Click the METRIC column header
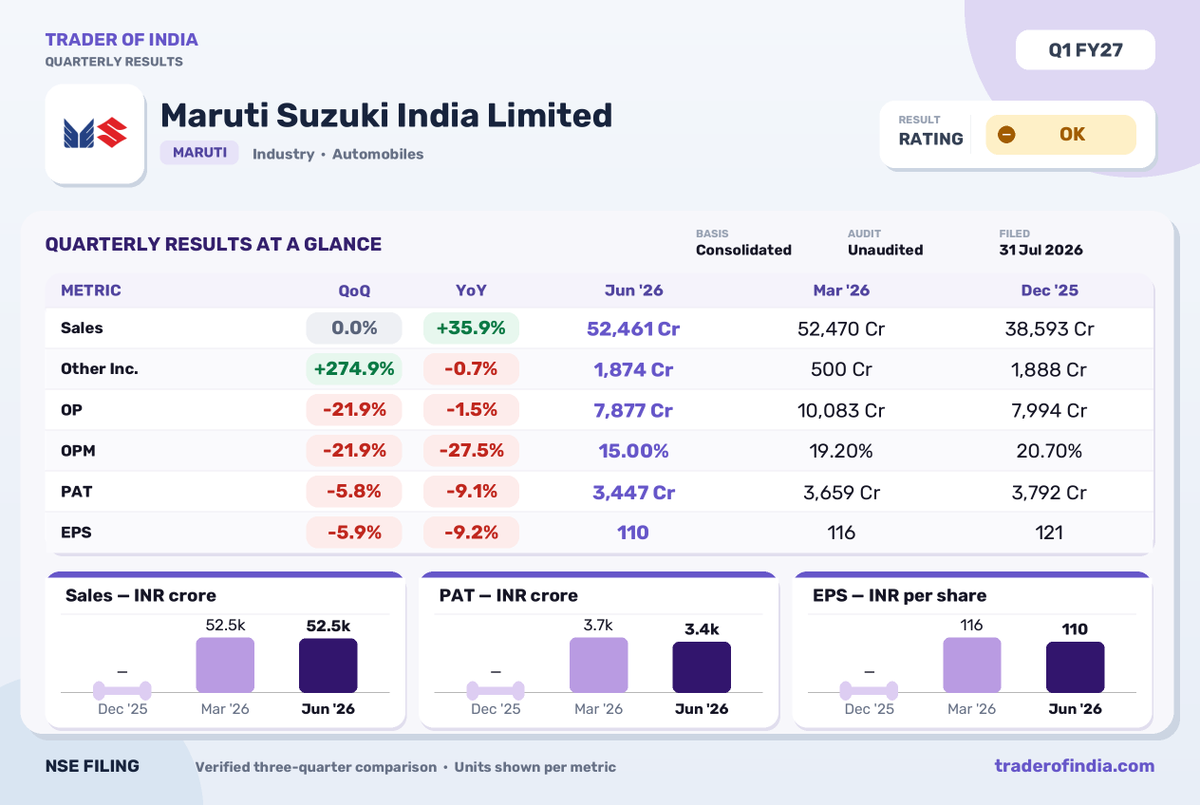This screenshot has width=1200, height=805. coord(91,291)
